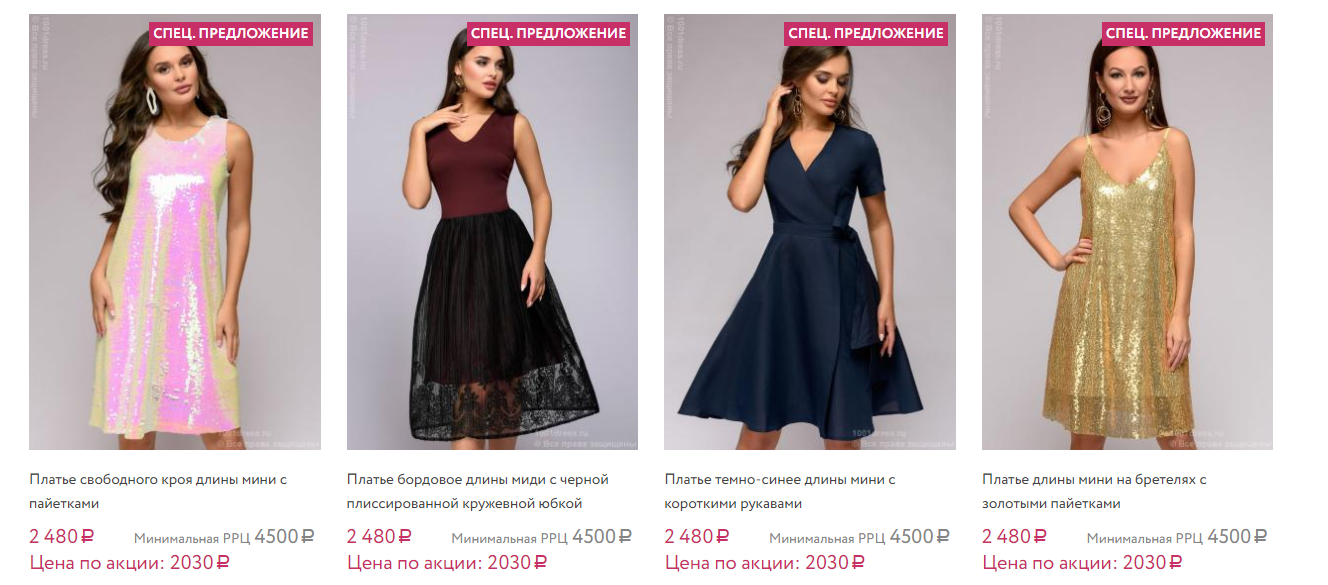This screenshot has height=585, width=1328.
Task: Open 'Платье свободного кроя длины мини с пайетками' link
Action: [158, 491]
